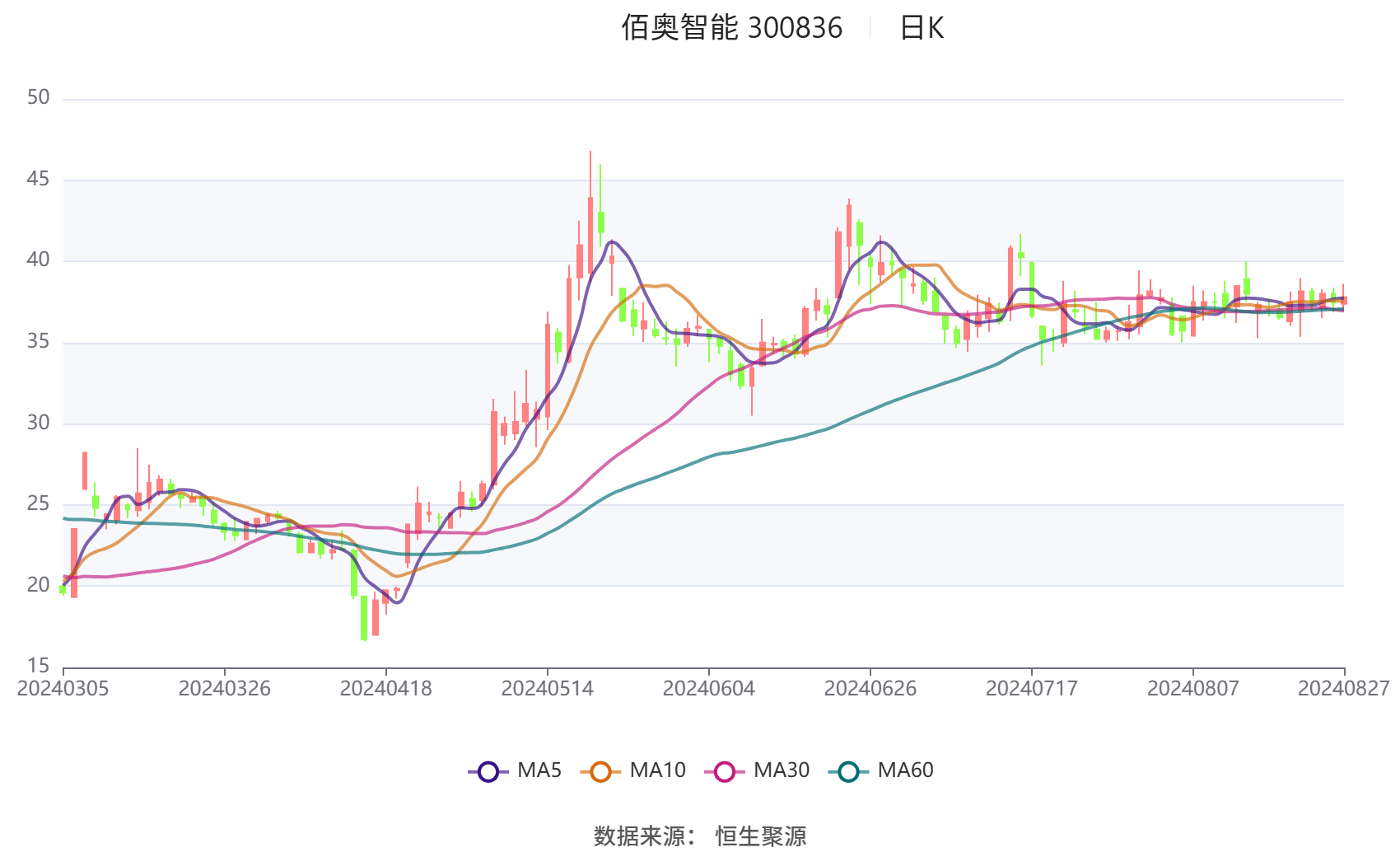Image resolution: width=1400 pixels, height=852 pixels.
Task: Click the orange MA10 legend circle marker
Action: click(x=600, y=771)
